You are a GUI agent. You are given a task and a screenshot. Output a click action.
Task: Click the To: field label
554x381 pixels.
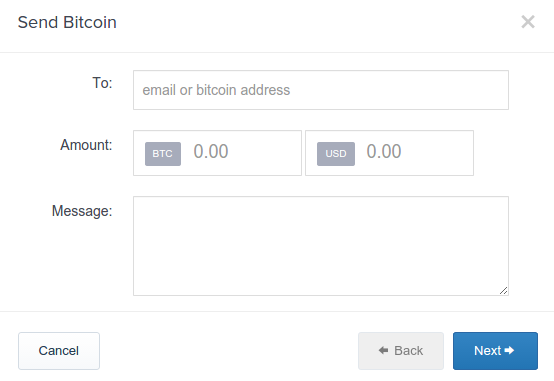click(x=102, y=83)
